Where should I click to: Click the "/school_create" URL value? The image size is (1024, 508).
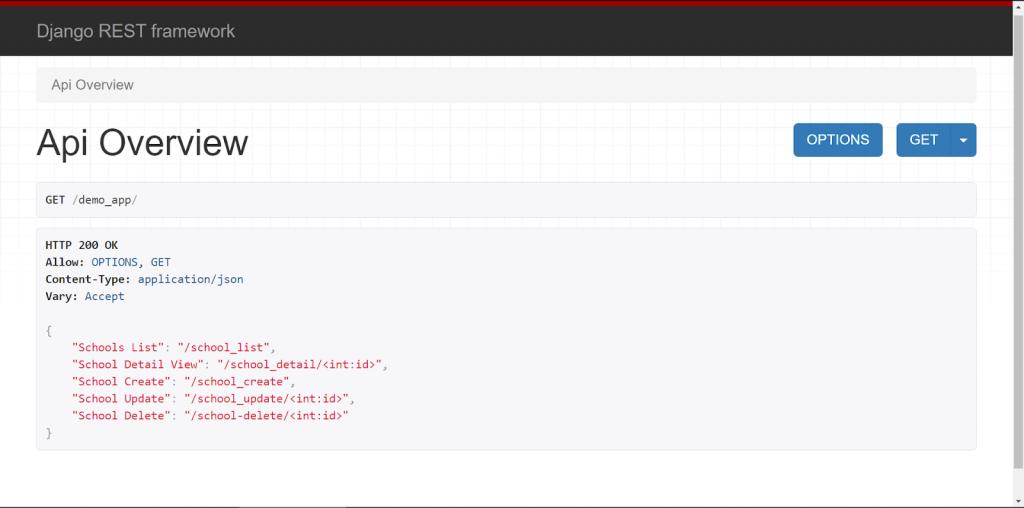tap(236, 381)
